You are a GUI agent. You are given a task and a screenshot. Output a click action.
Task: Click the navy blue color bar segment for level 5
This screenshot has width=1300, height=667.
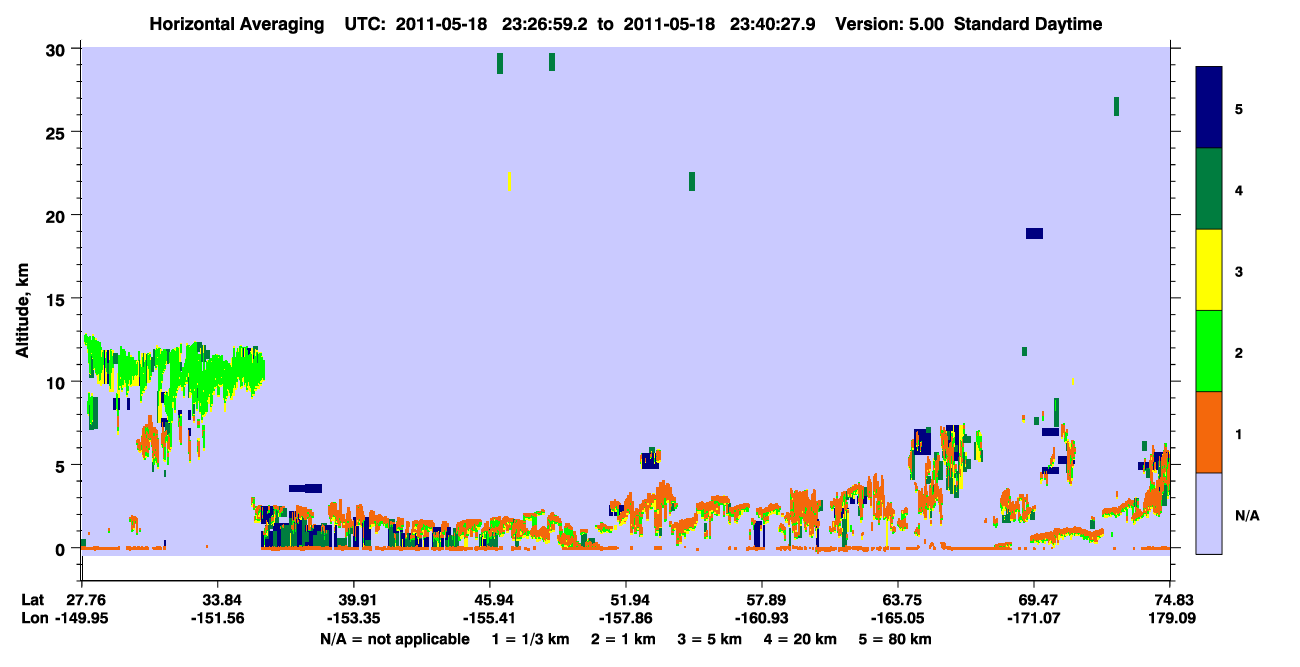coord(1209,108)
